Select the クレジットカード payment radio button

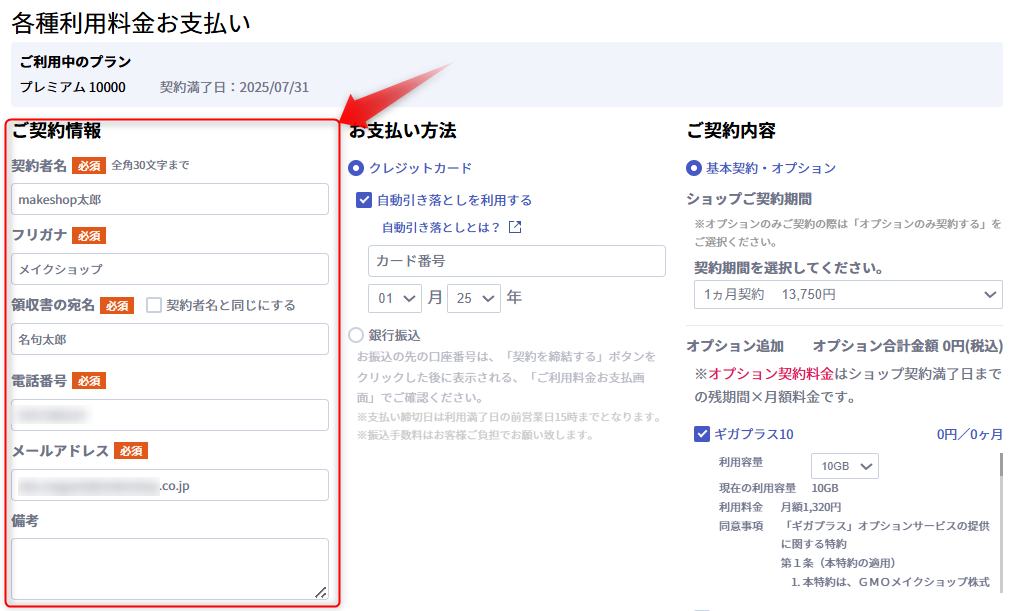356,168
